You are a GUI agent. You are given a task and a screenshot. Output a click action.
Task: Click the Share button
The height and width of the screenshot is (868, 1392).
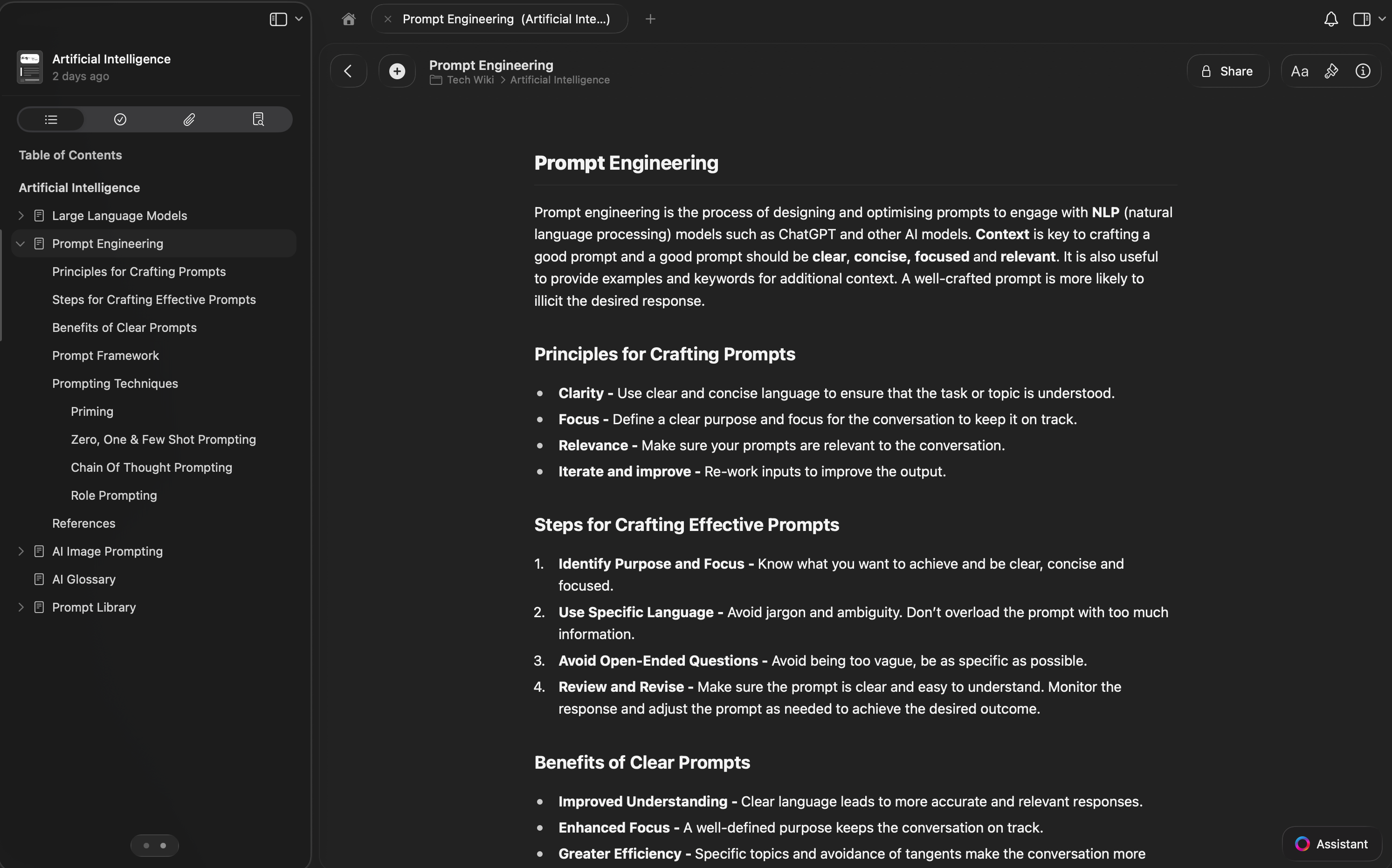click(x=1228, y=71)
